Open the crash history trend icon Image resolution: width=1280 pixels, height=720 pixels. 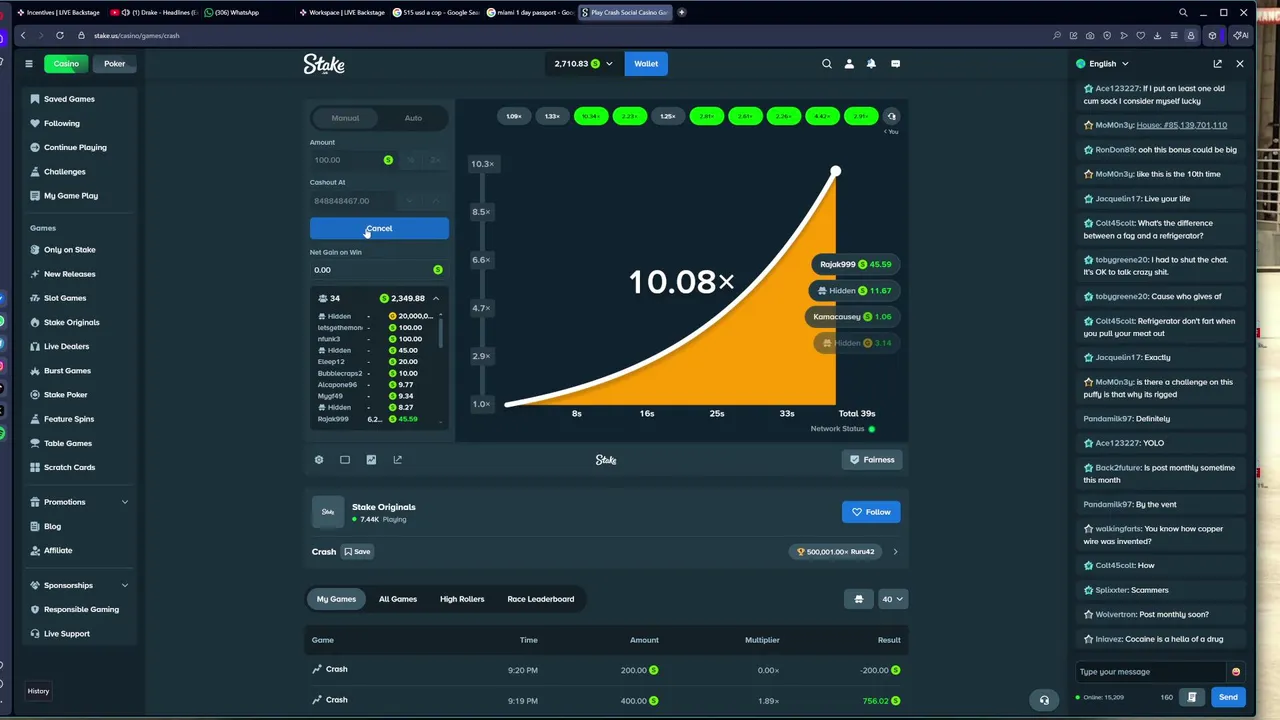click(x=892, y=116)
